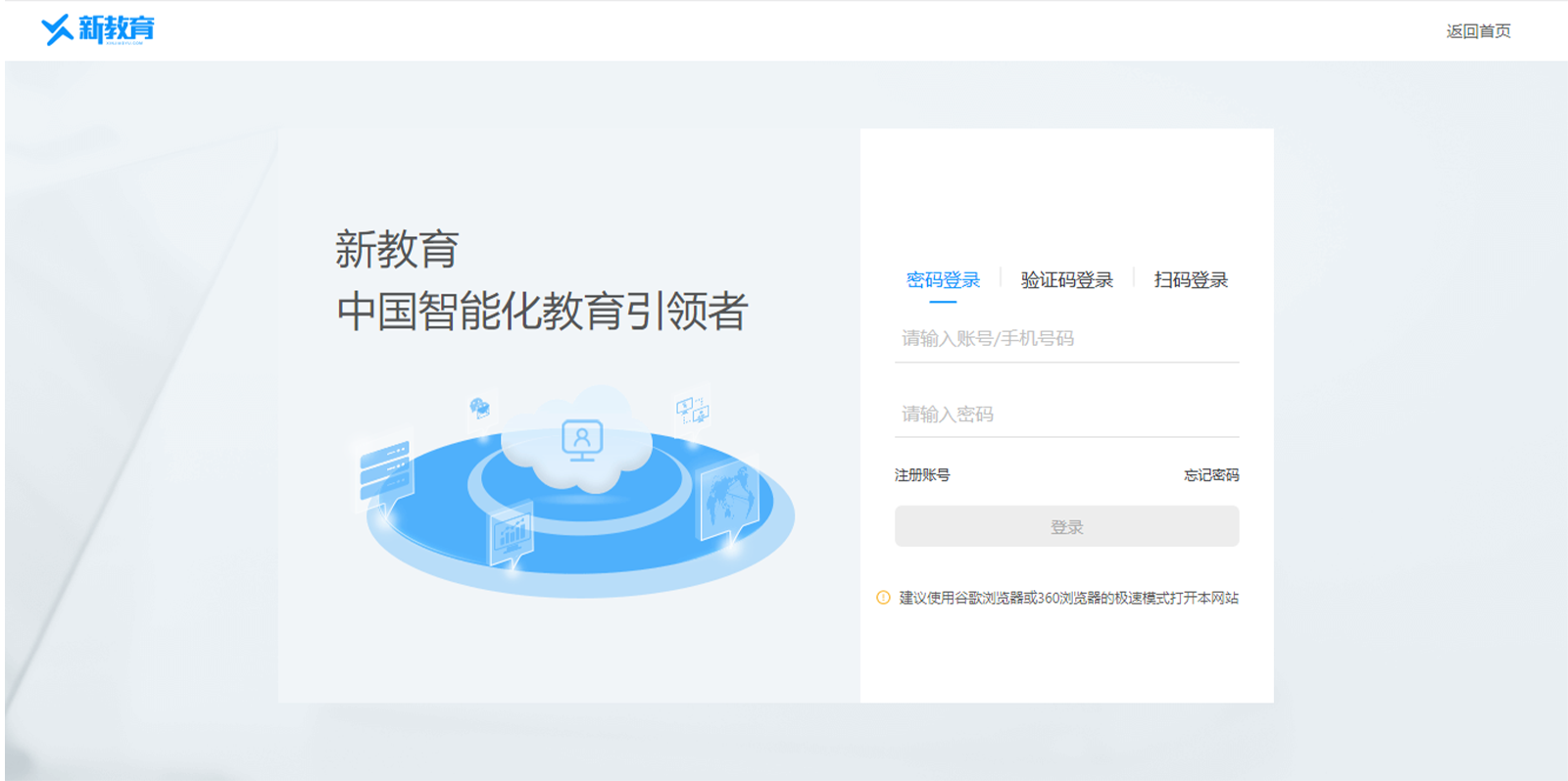Open the 注册账号 registration link

[x=922, y=475]
